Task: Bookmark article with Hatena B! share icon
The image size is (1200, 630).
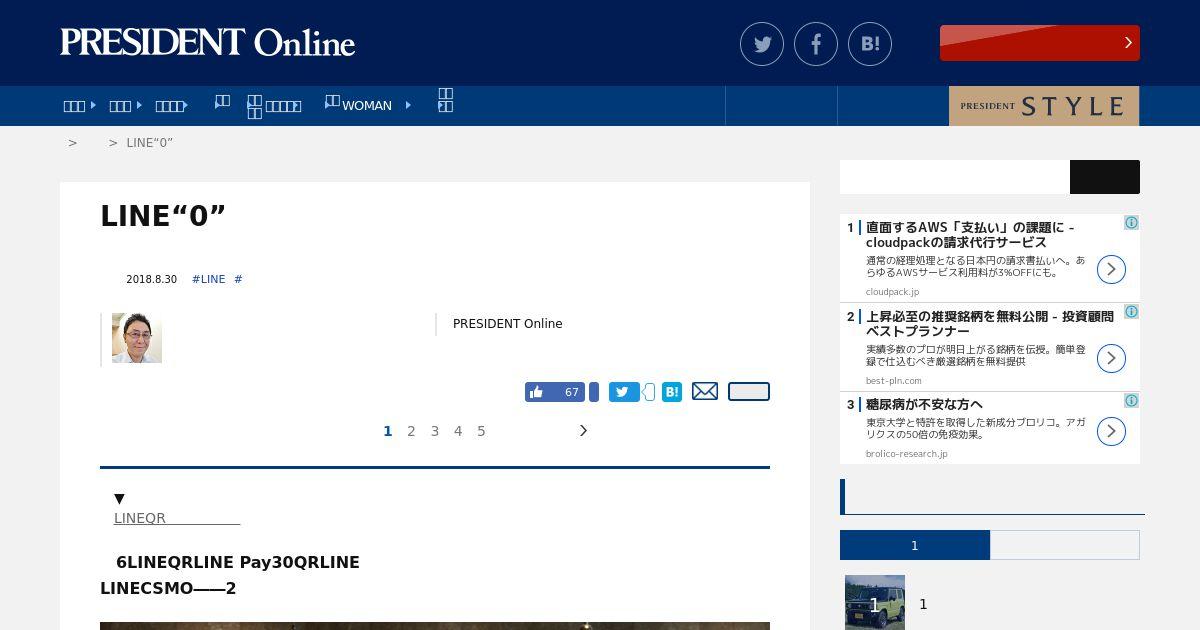Action: pyautogui.click(x=672, y=392)
